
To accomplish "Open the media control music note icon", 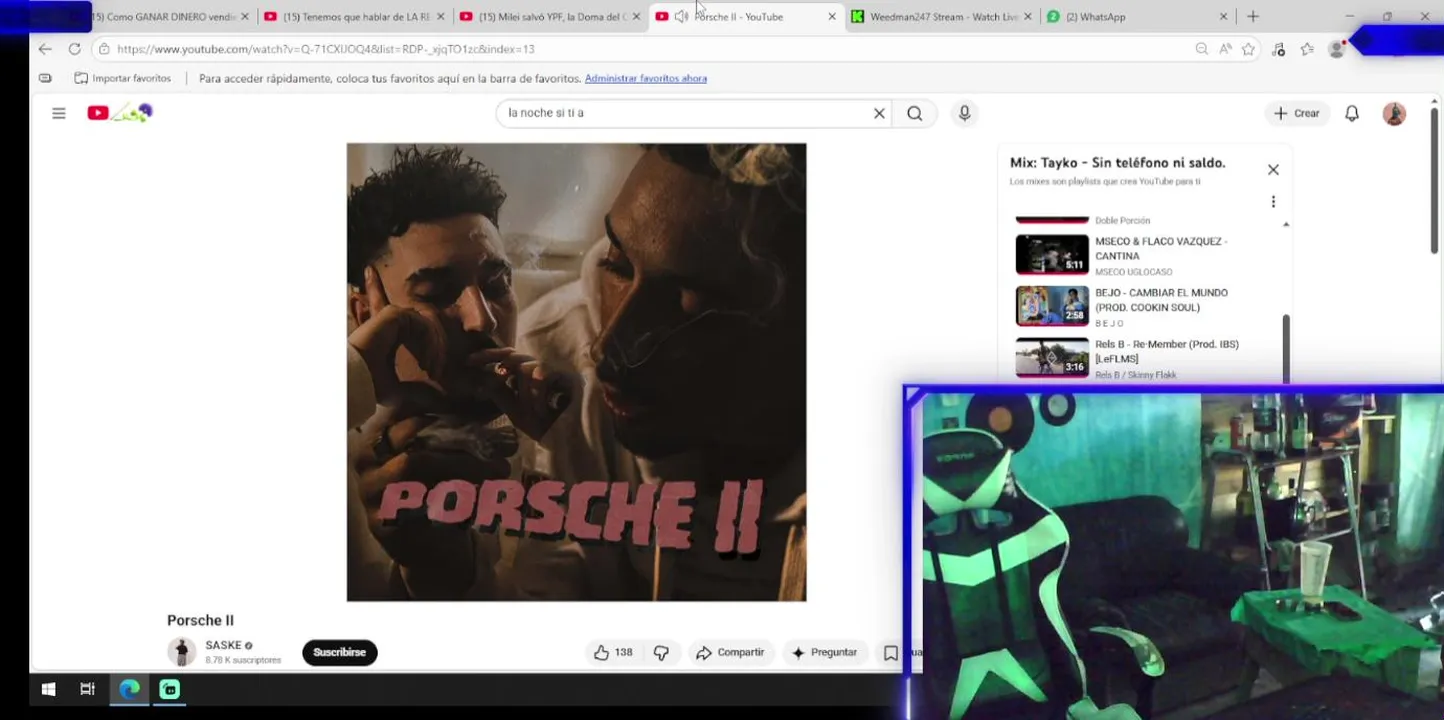I will pos(1278,49).
